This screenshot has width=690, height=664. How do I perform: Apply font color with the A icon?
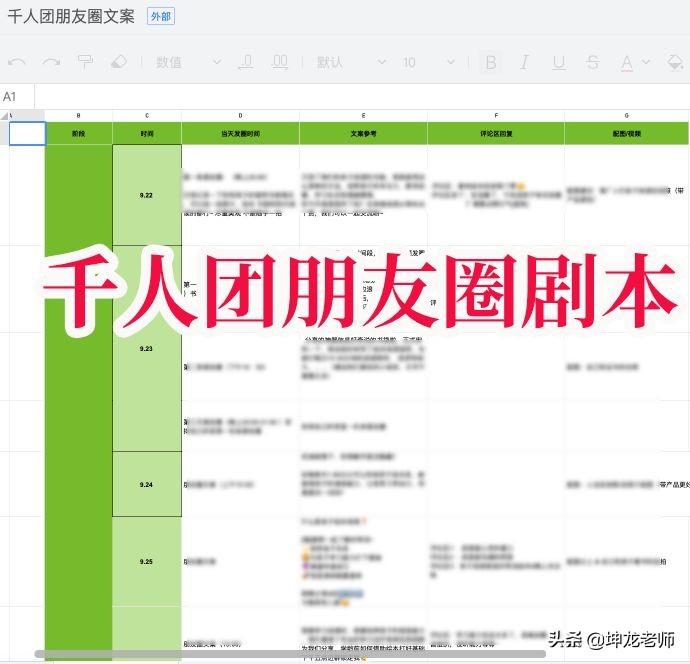(627, 62)
